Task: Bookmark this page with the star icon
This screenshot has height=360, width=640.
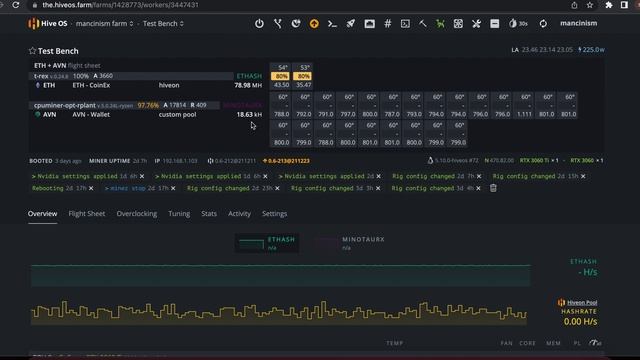Action: point(590,5)
